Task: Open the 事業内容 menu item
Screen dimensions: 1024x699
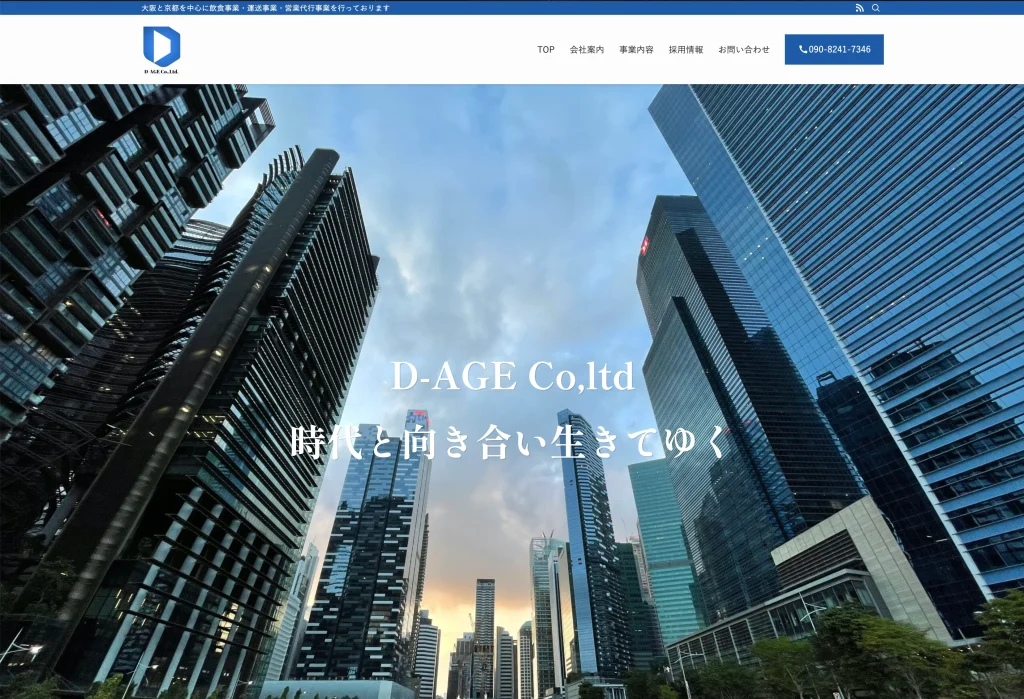Action: pos(636,50)
